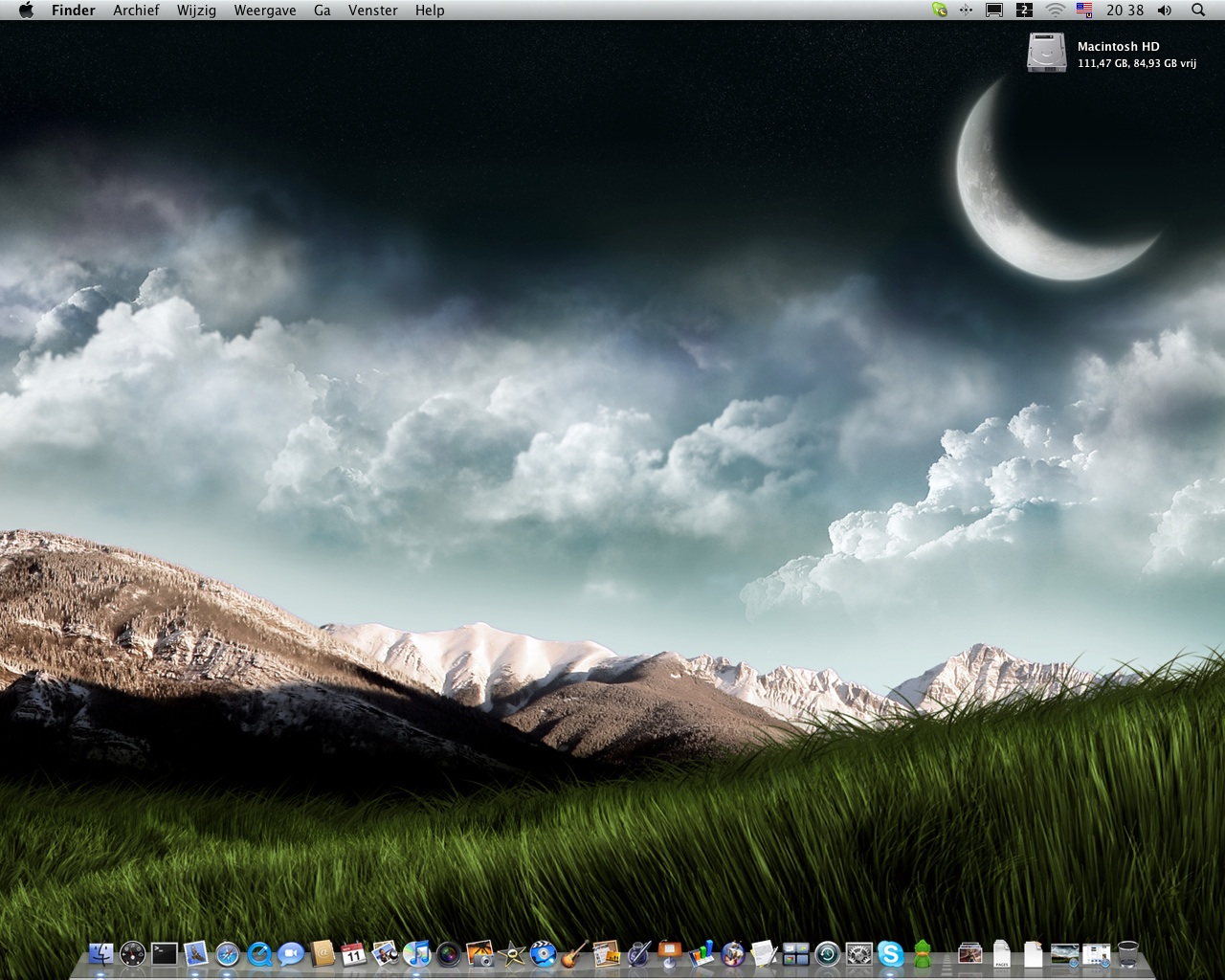The height and width of the screenshot is (980, 1225).
Task: Open Mail with the eagle stamp icon
Action: [196, 953]
